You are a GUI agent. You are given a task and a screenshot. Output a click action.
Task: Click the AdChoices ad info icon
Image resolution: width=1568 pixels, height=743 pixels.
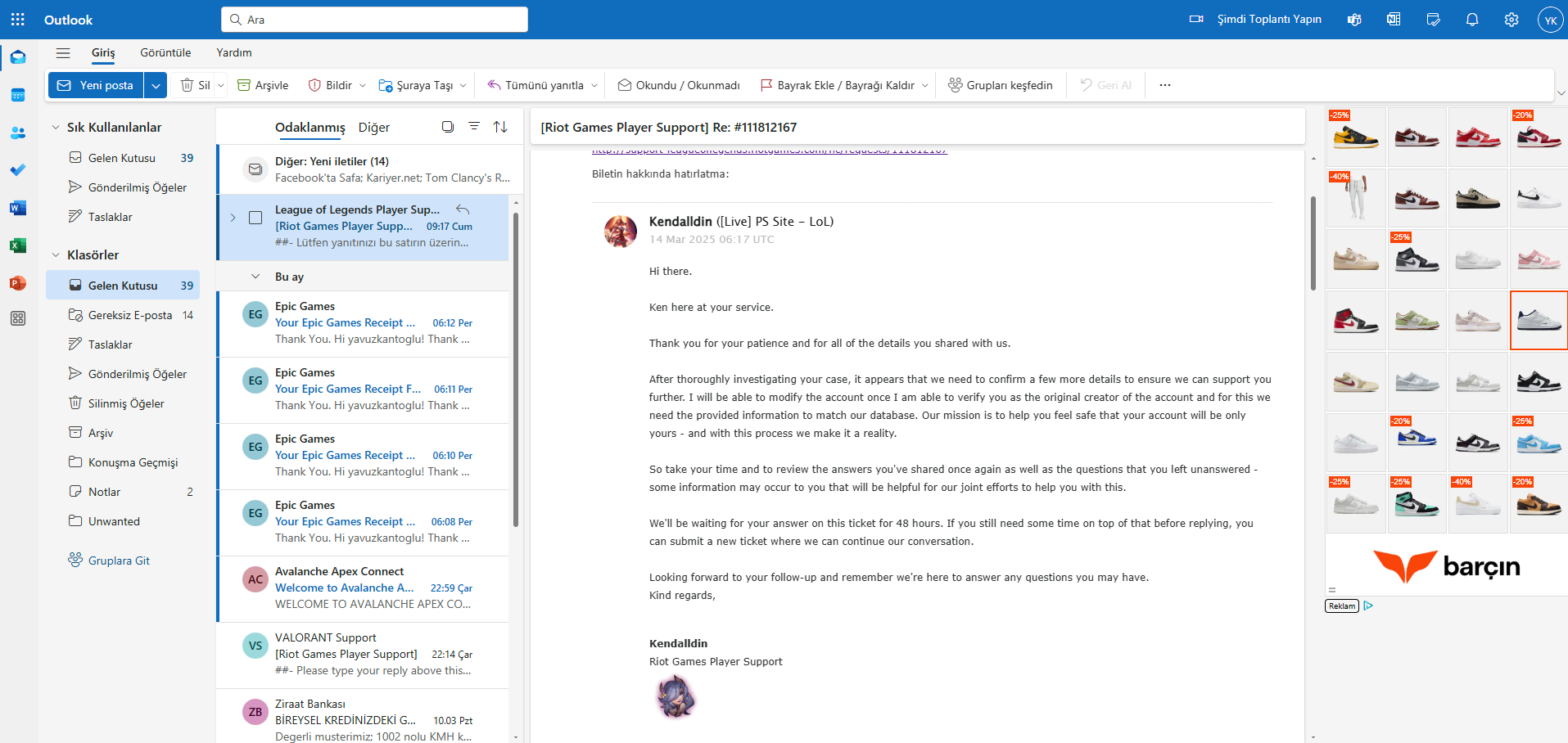1368,606
